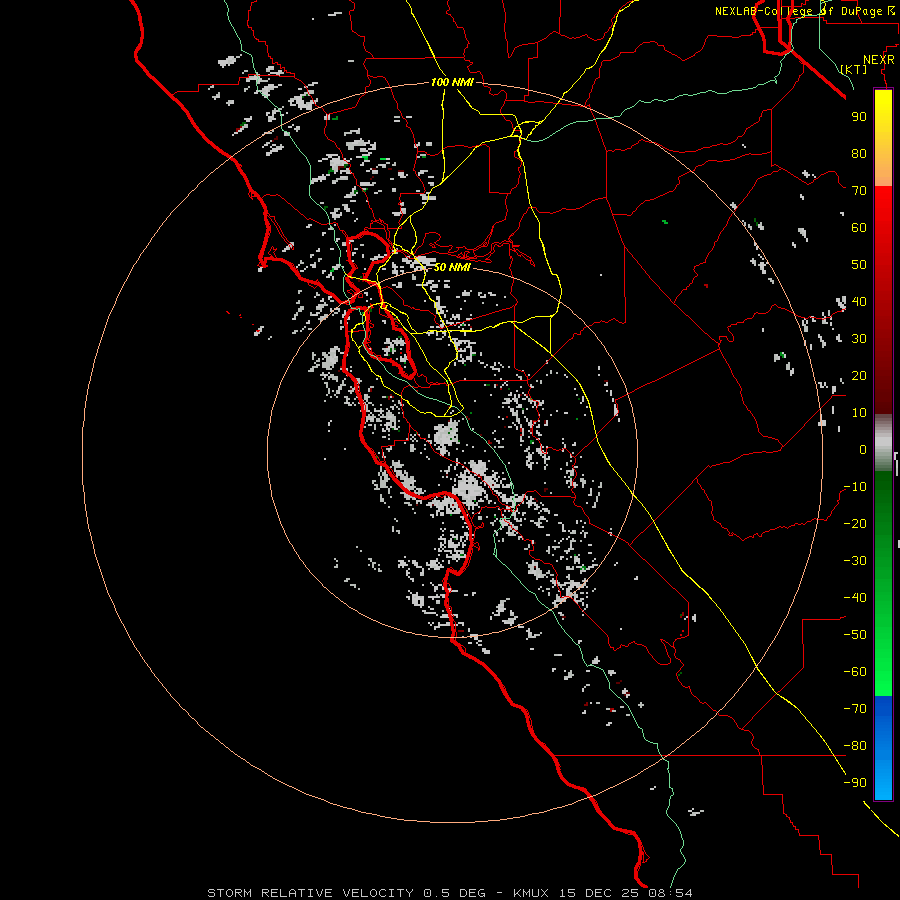This screenshot has height=900, width=900.
Task: Click the positive 30 knot scale label
Action: tap(859, 339)
